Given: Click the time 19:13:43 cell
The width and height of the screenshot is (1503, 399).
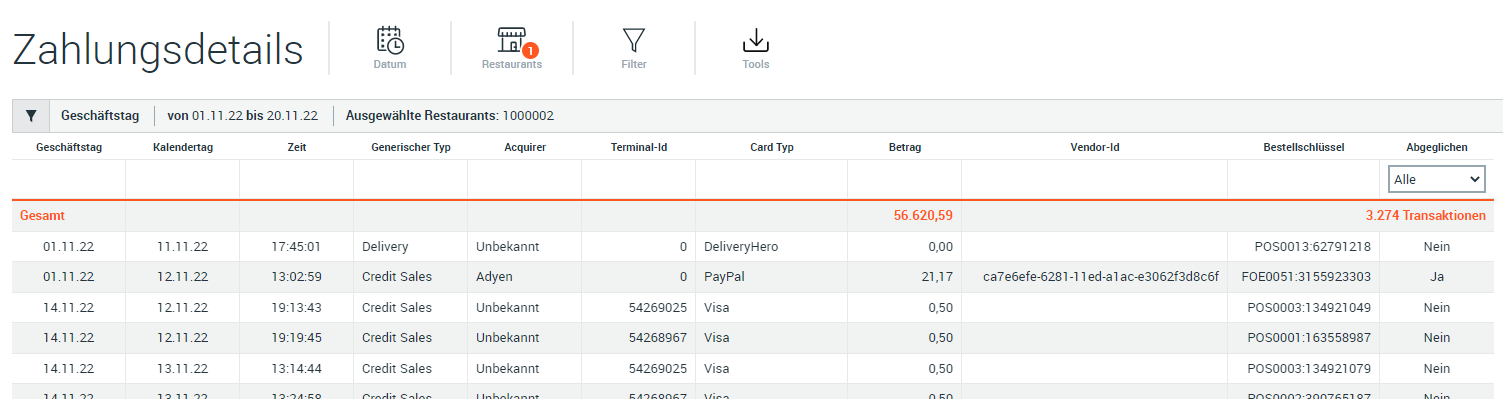Looking at the screenshot, I should (x=296, y=308).
